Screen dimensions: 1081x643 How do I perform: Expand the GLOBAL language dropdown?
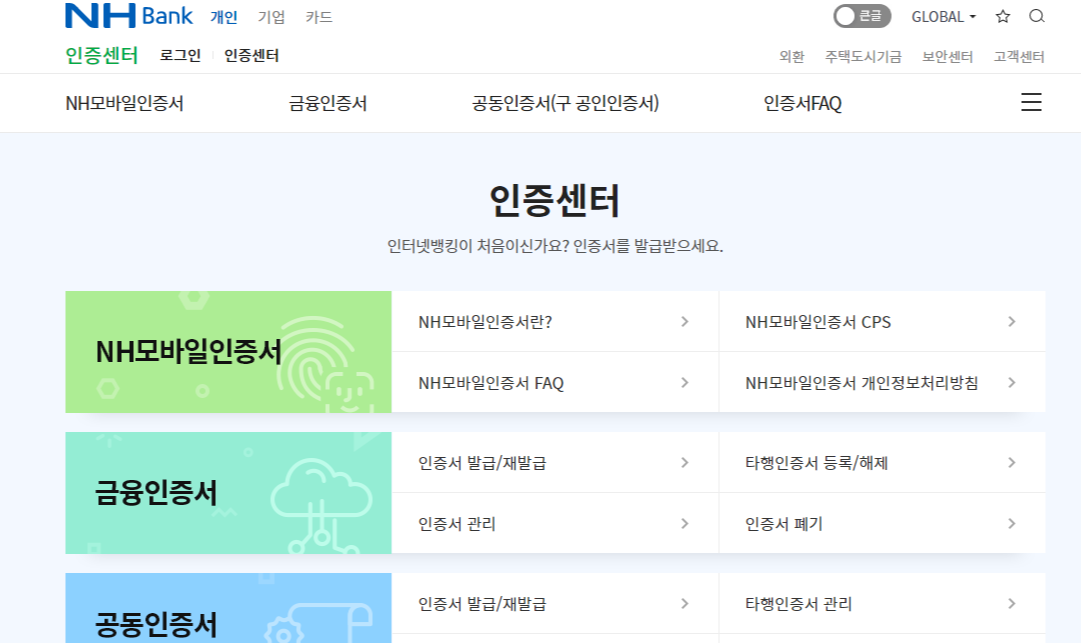pyautogui.click(x=944, y=17)
